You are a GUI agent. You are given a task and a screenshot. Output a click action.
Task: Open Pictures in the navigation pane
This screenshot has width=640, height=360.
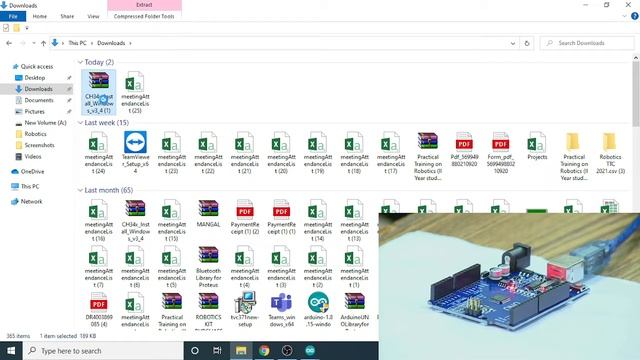34,111
